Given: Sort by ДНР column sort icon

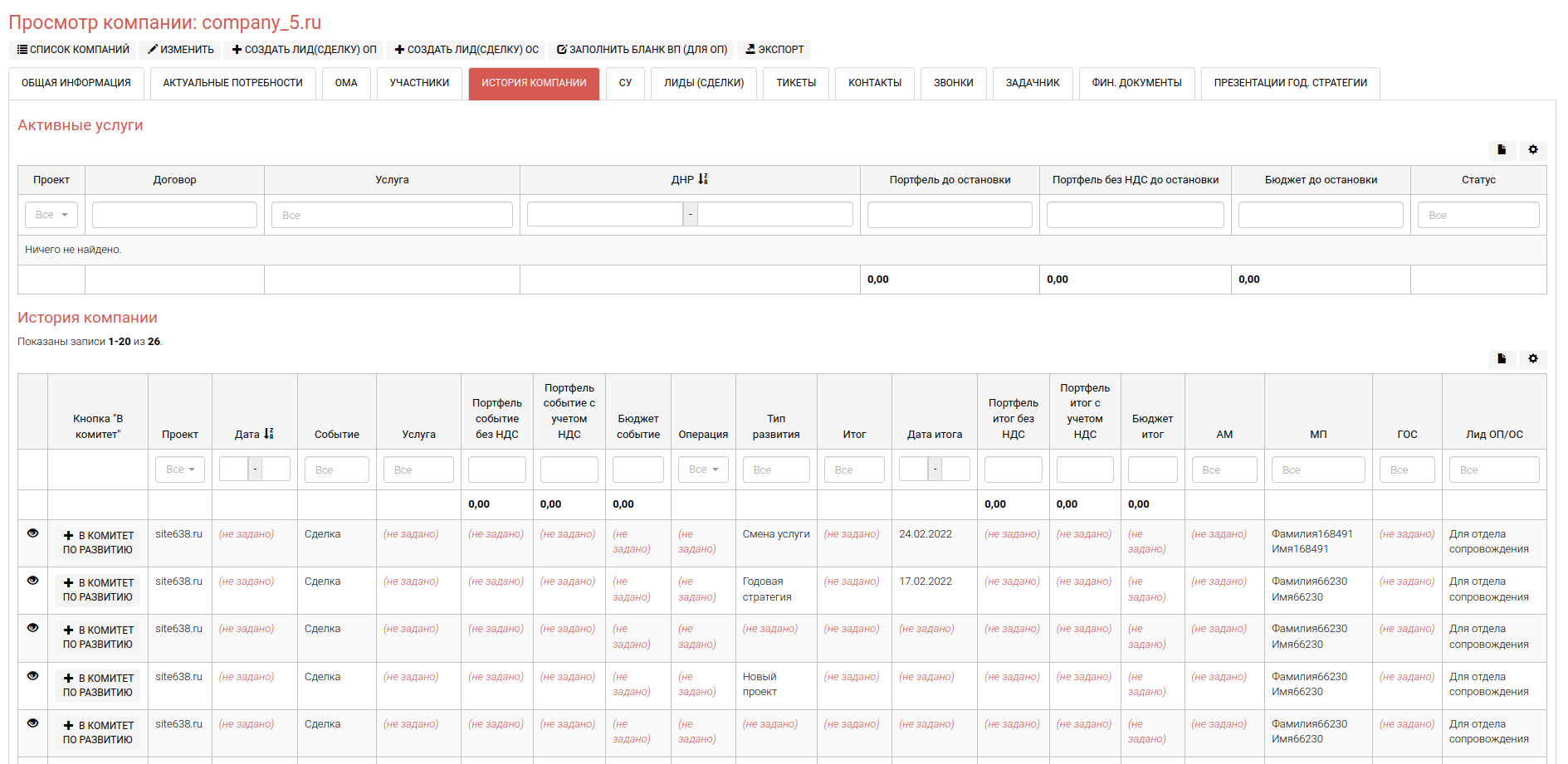Looking at the screenshot, I should pyautogui.click(x=703, y=179).
